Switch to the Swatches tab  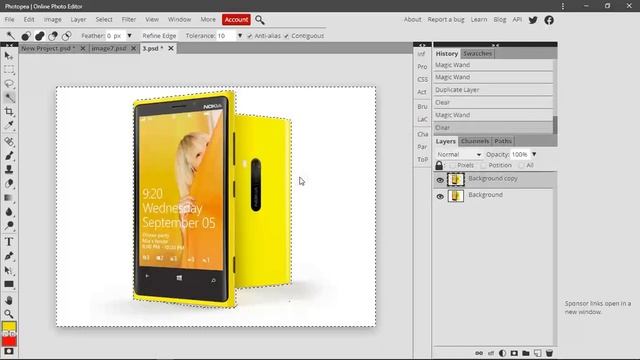tap(477, 53)
